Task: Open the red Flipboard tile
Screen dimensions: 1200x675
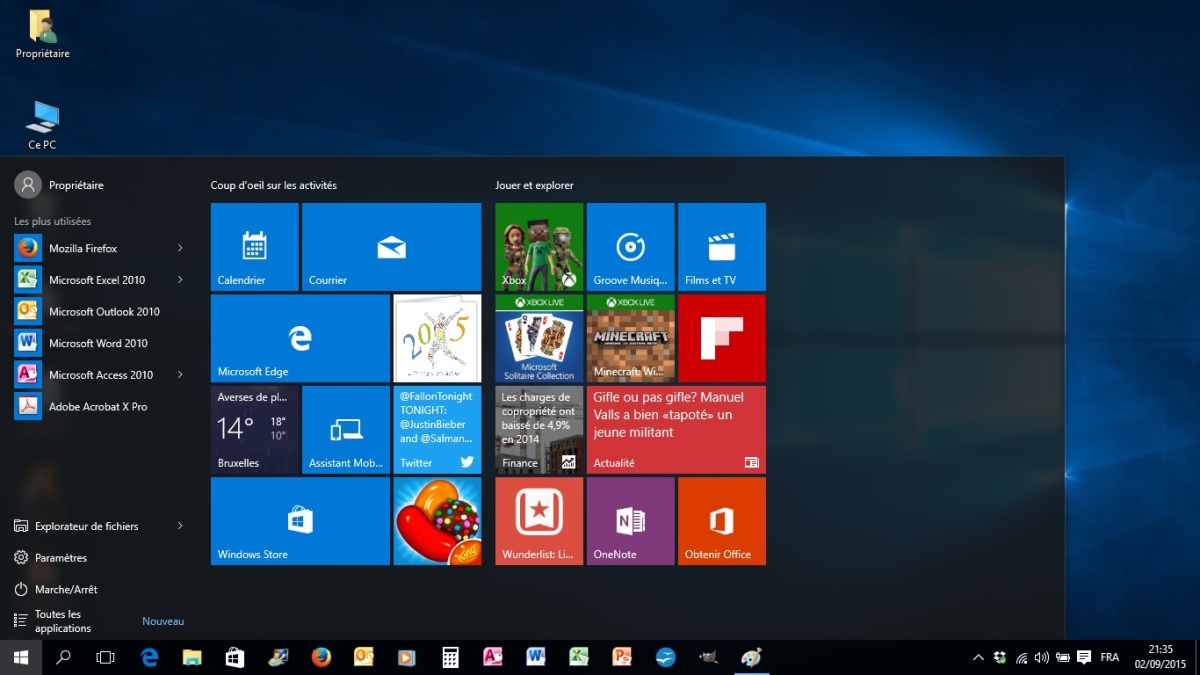Action: coord(722,338)
